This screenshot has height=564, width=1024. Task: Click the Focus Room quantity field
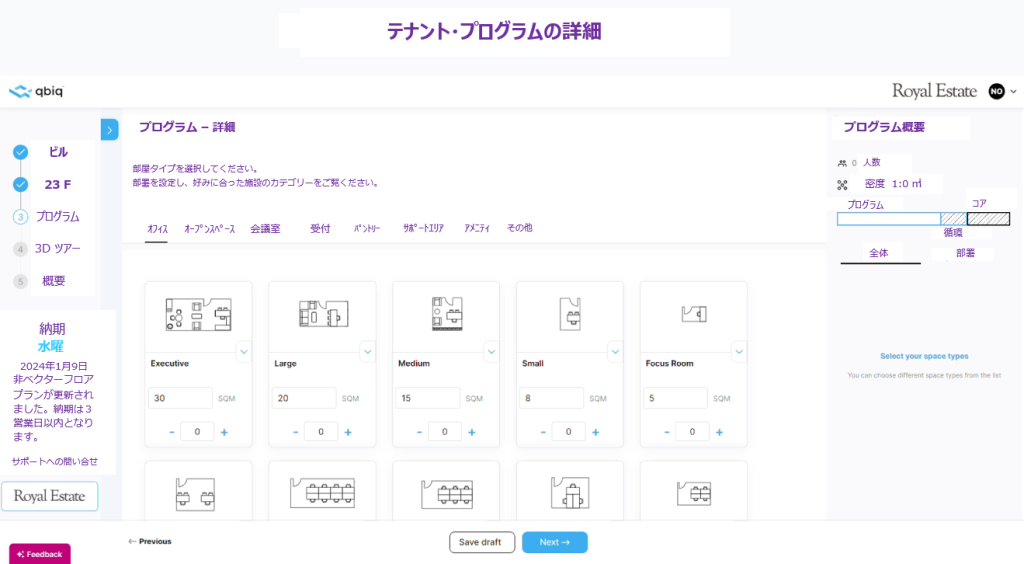pos(692,431)
